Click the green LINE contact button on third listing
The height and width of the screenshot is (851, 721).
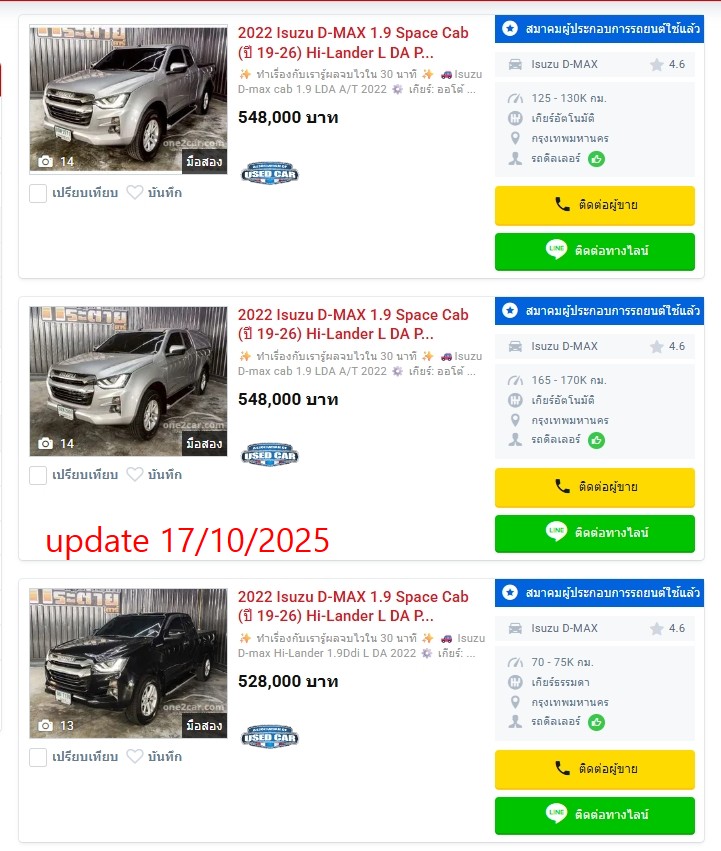pyautogui.click(x=595, y=815)
